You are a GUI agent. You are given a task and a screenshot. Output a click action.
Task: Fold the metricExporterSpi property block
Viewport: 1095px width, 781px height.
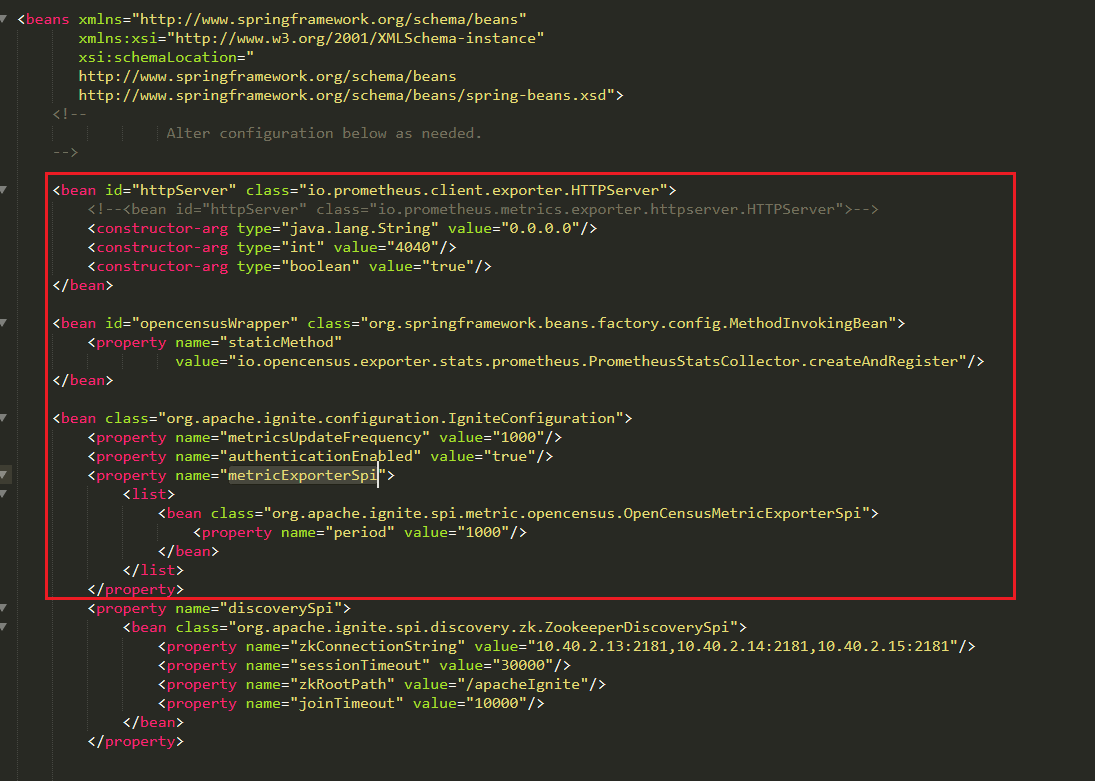pos(5,475)
